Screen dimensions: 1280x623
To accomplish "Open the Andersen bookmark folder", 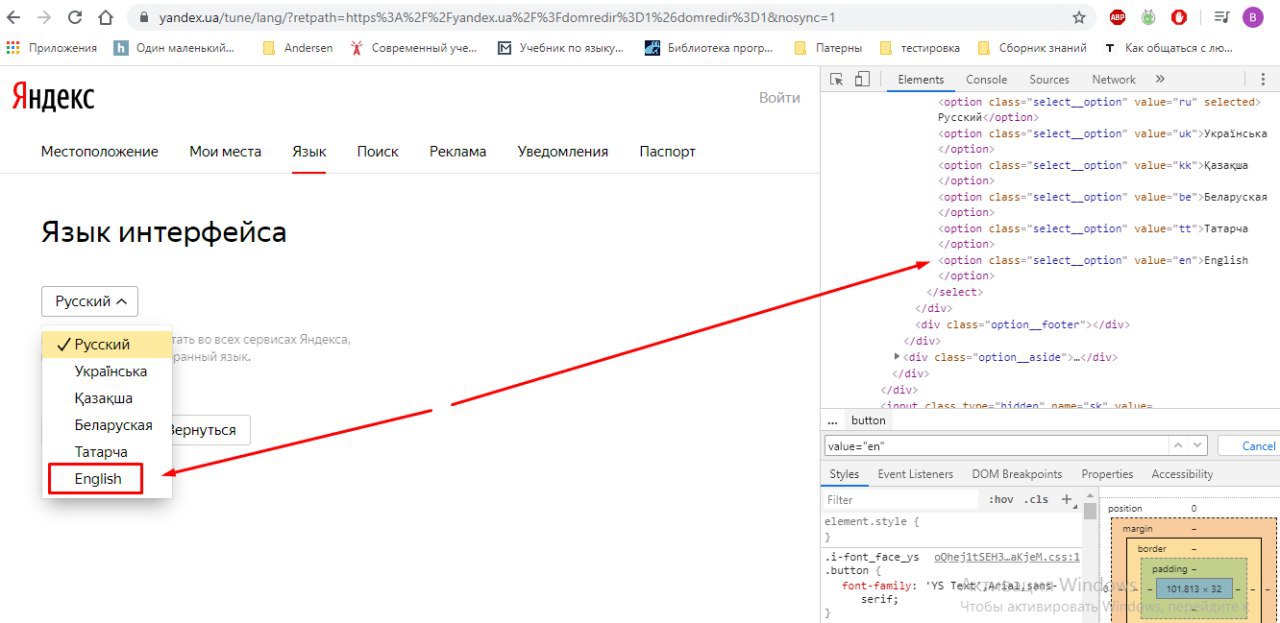I will coord(297,47).
